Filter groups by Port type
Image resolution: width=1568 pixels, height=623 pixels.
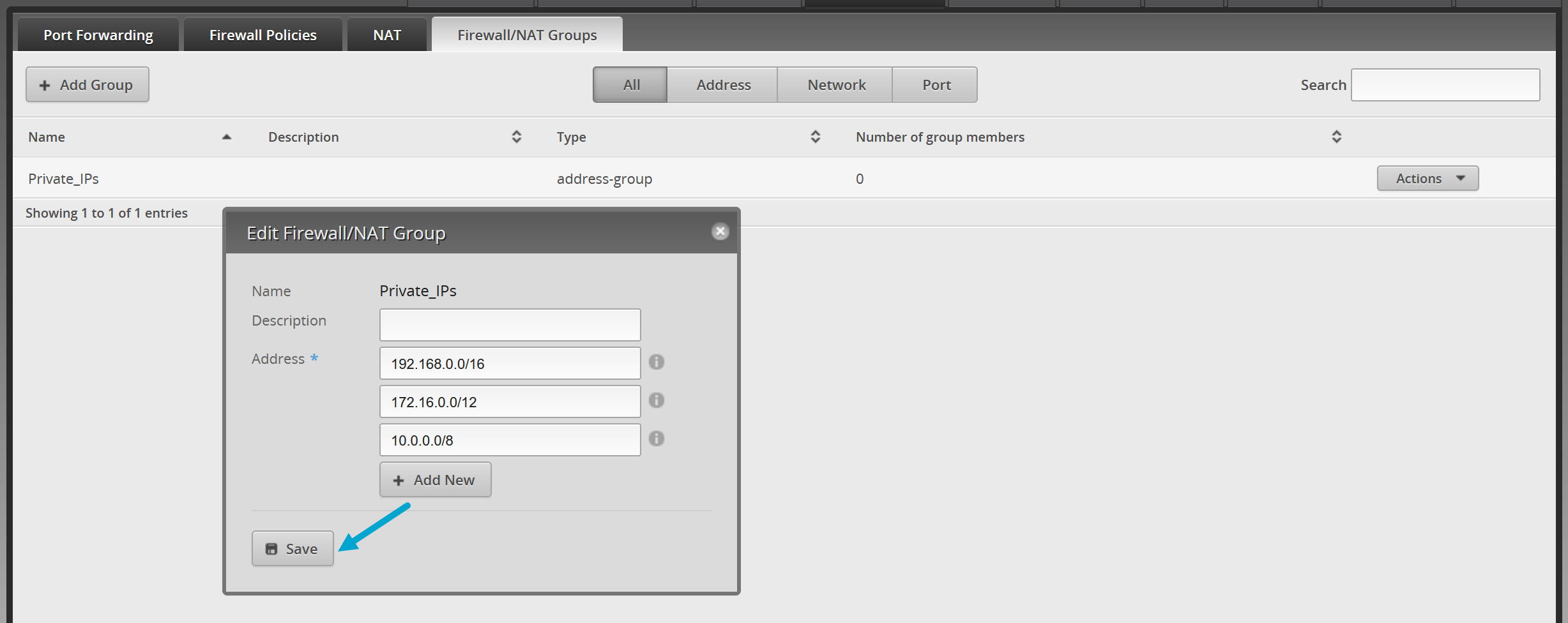pos(936,85)
